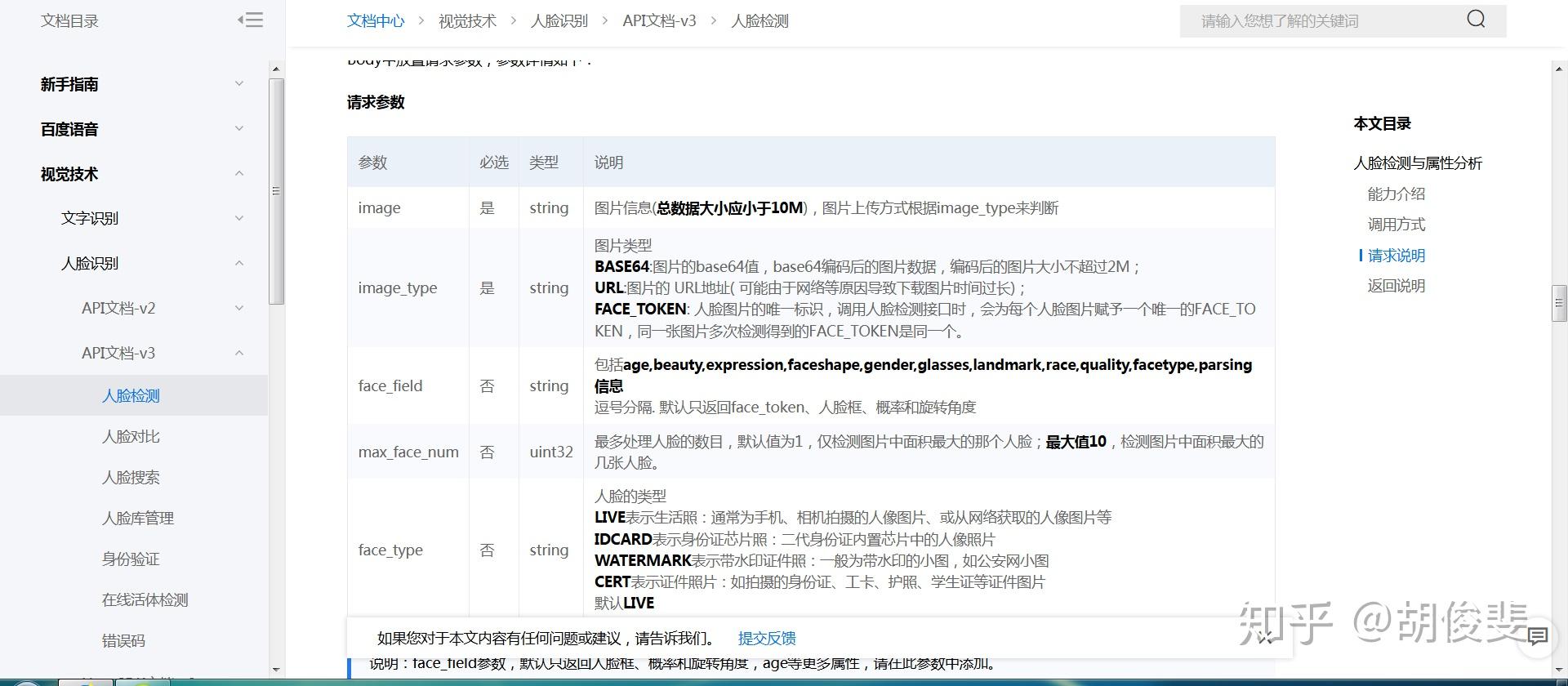
Task: Click the 文档目录 sidebar title
Action: [x=69, y=20]
